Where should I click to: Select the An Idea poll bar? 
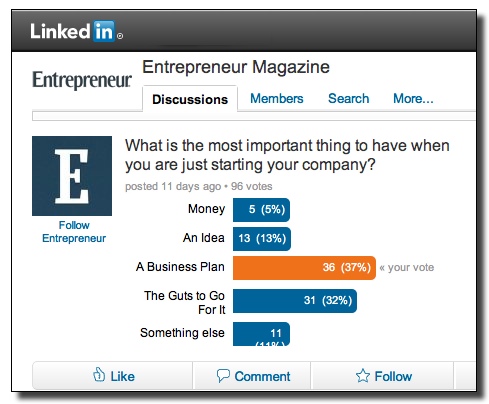(x=262, y=239)
